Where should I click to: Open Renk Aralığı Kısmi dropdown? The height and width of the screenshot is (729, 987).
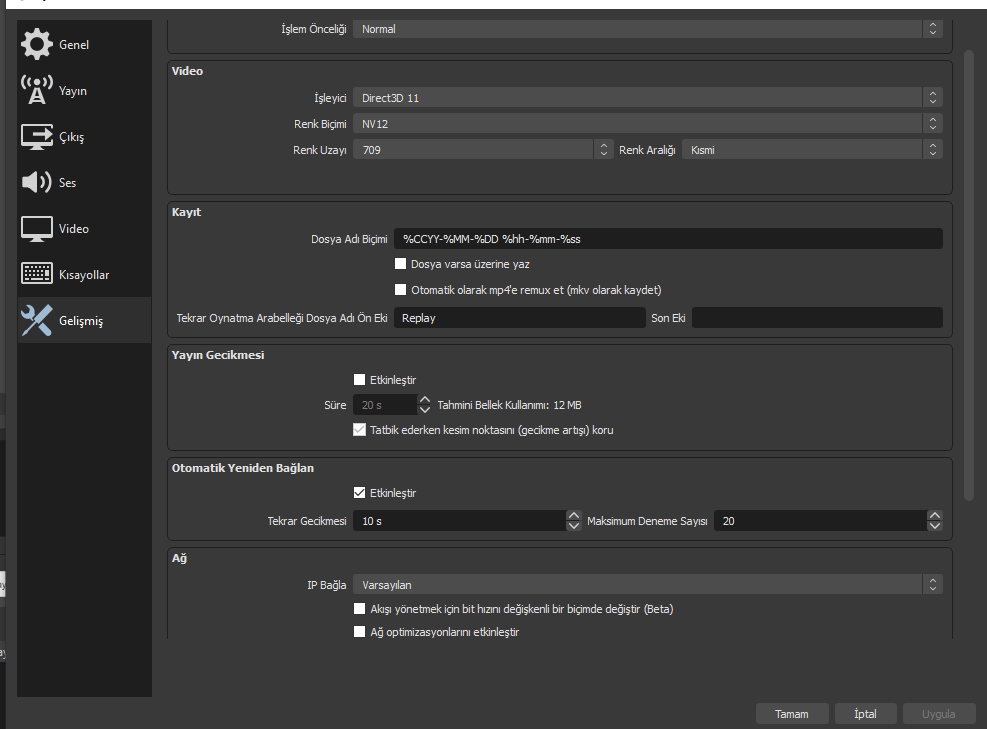coord(812,150)
